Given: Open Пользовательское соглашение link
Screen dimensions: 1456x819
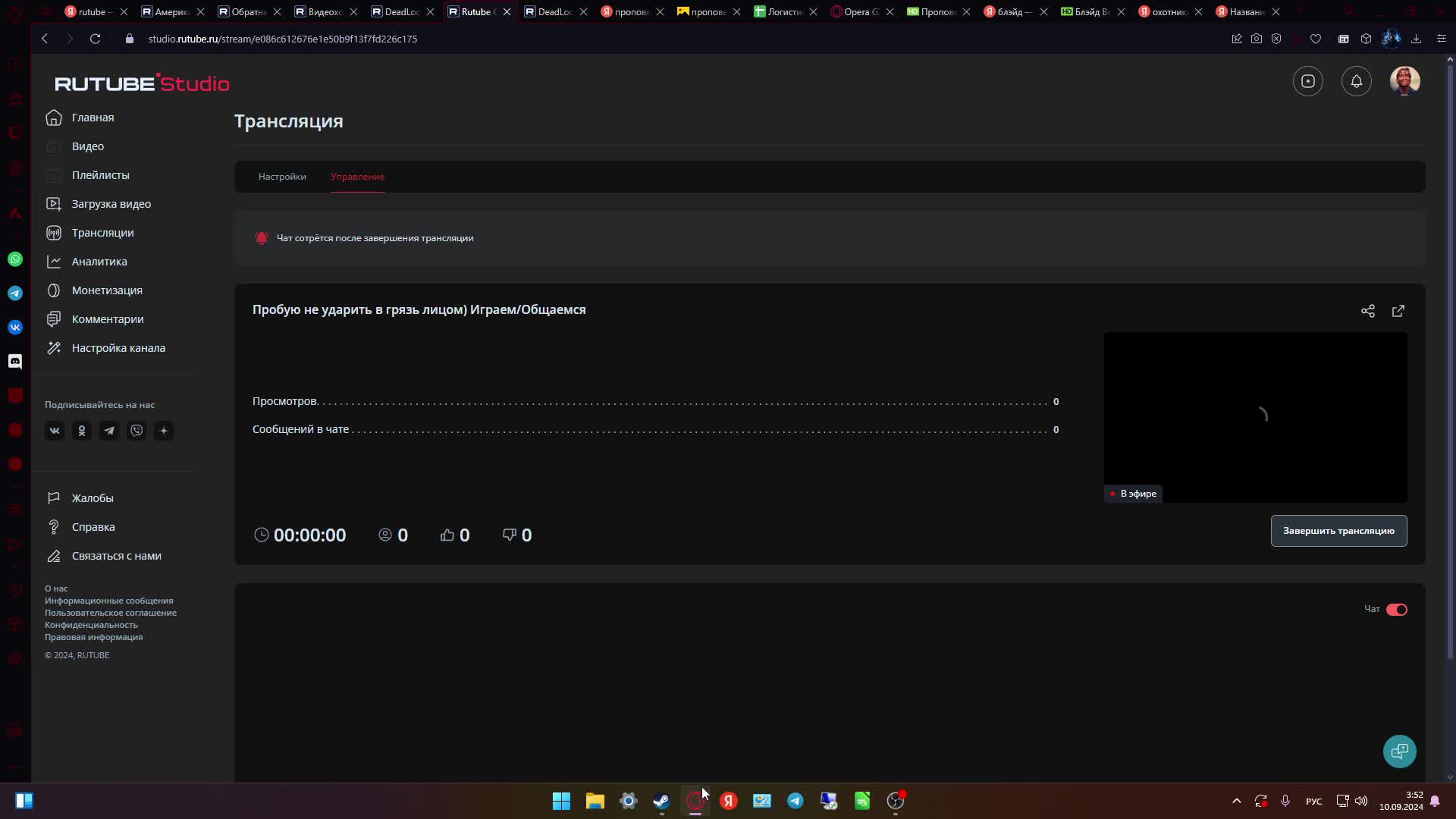Looking at the screenshot, I should coord(111,613).
